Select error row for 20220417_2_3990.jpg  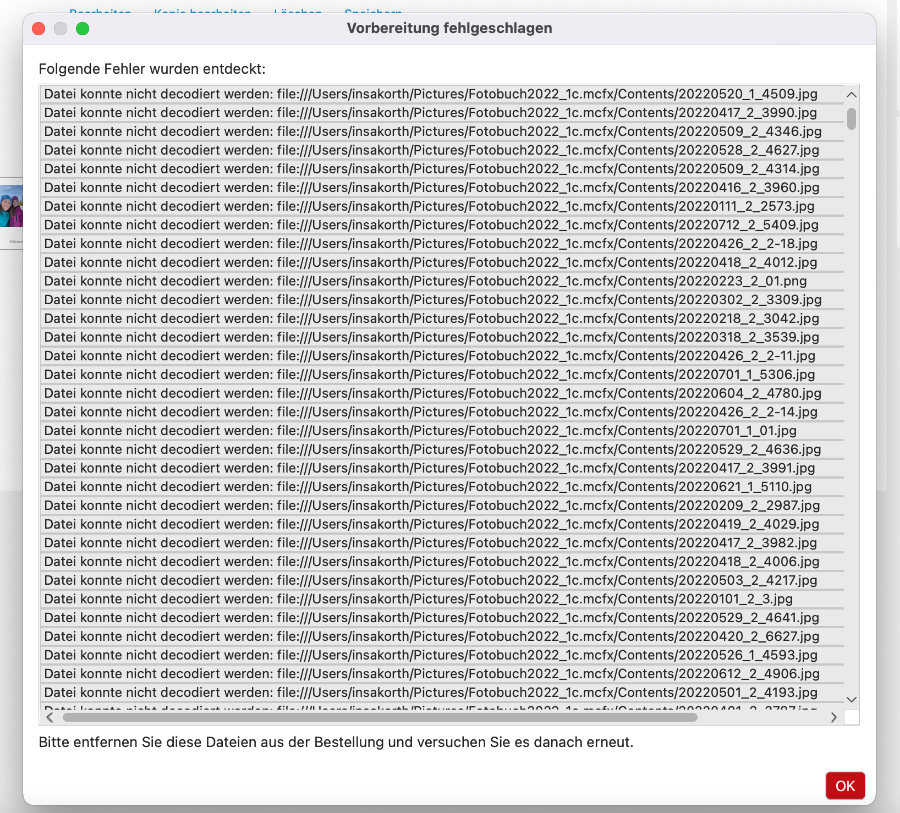pos(442,113)
